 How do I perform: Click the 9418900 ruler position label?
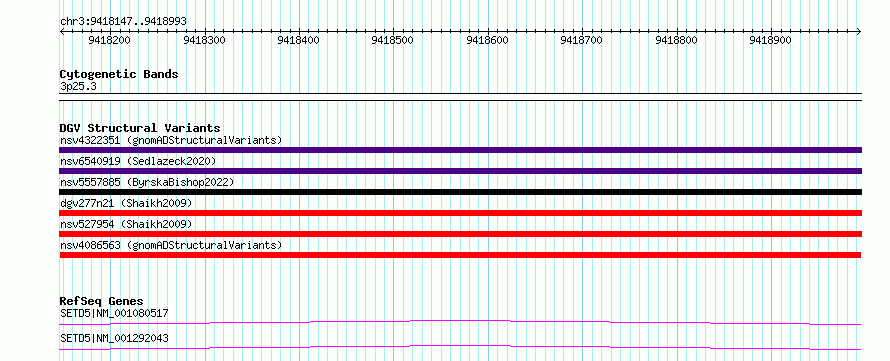[770, 41]
